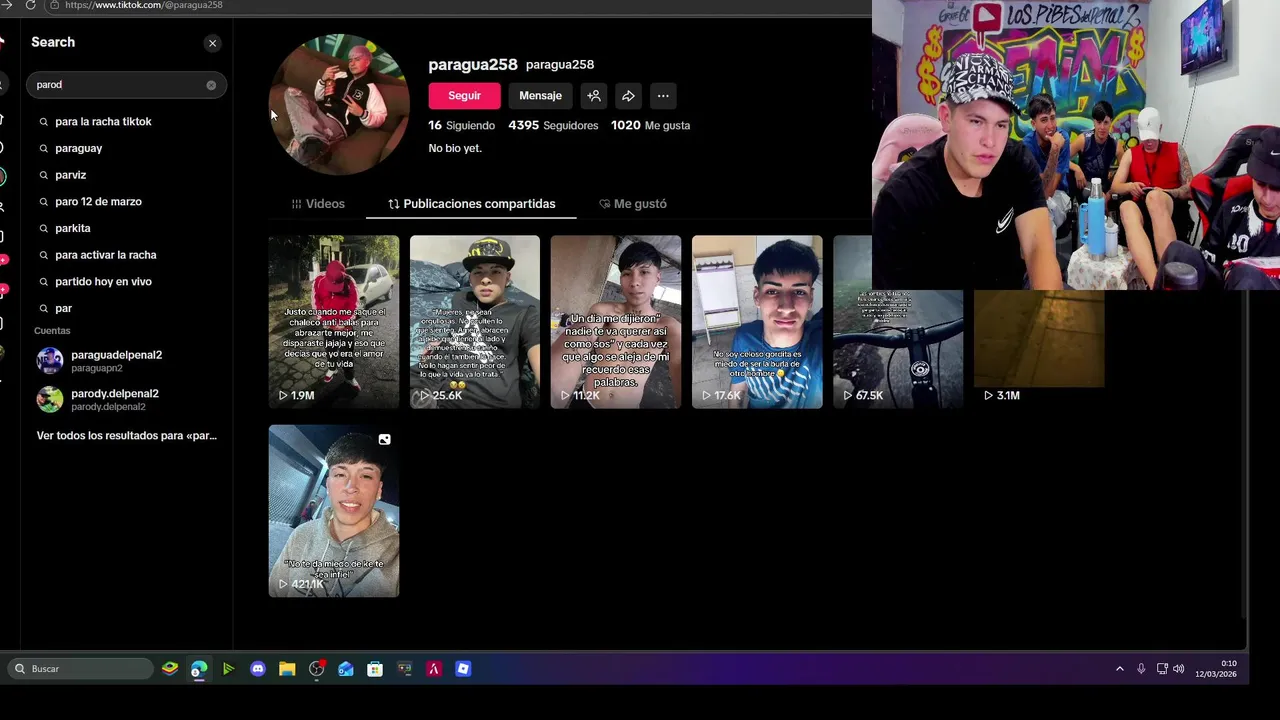Open the parody.delpenal2 account result
1280x720 pixels.
(x=126, y=400)
